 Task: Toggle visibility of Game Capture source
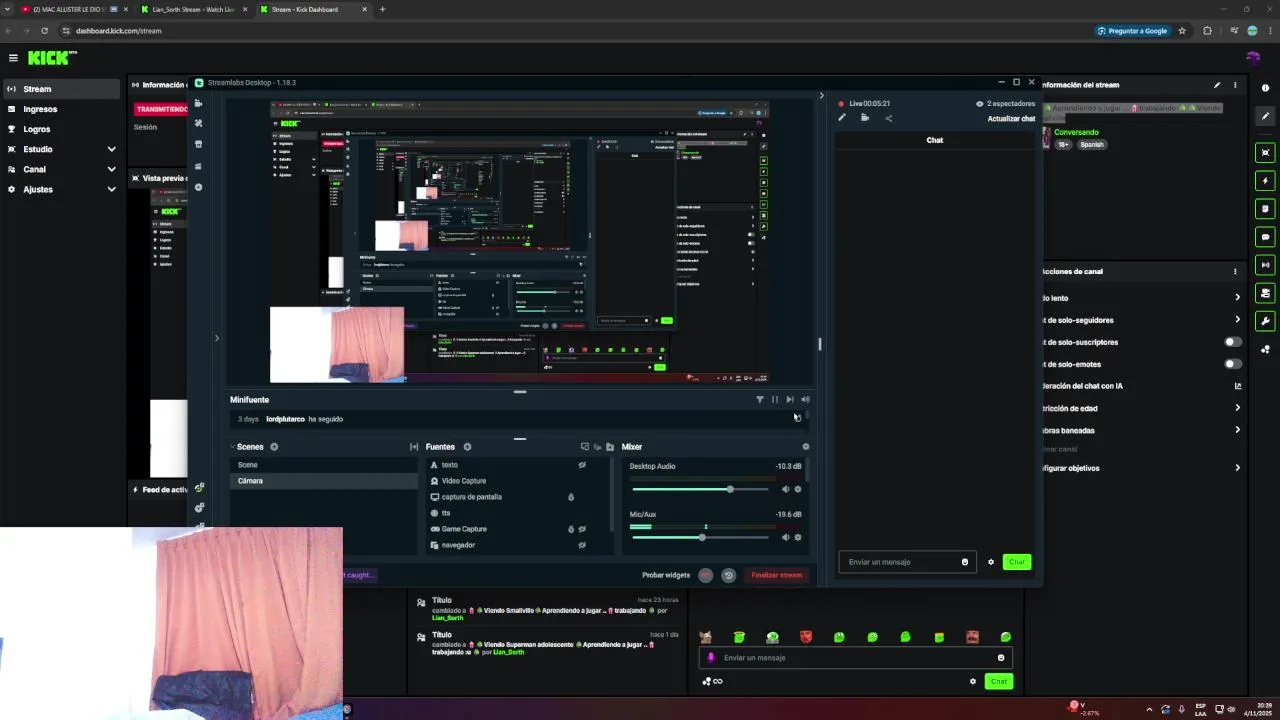582,529
